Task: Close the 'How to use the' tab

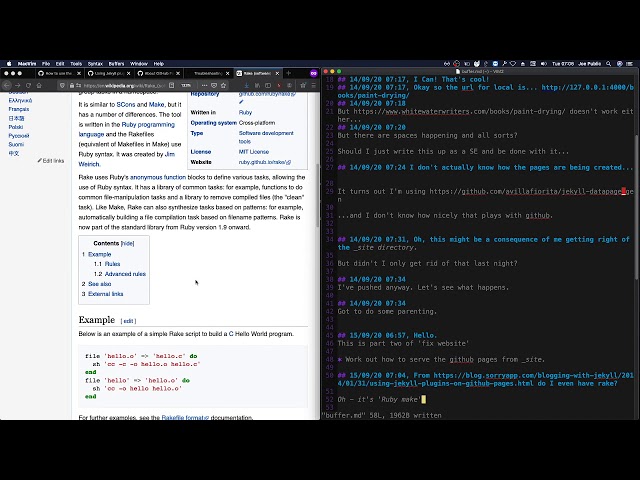Action: (79, 73)
